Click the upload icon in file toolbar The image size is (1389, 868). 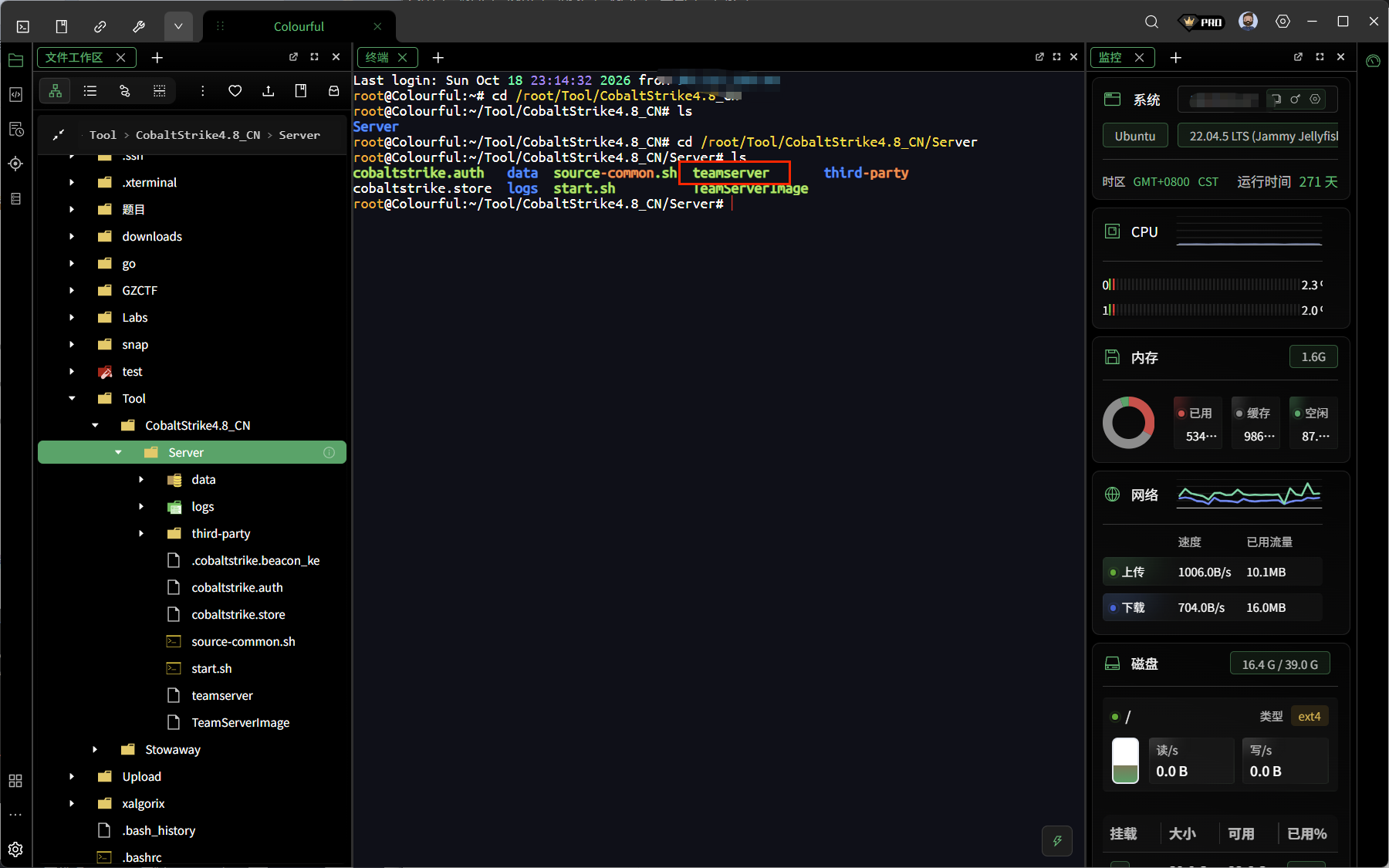[269, 91]
